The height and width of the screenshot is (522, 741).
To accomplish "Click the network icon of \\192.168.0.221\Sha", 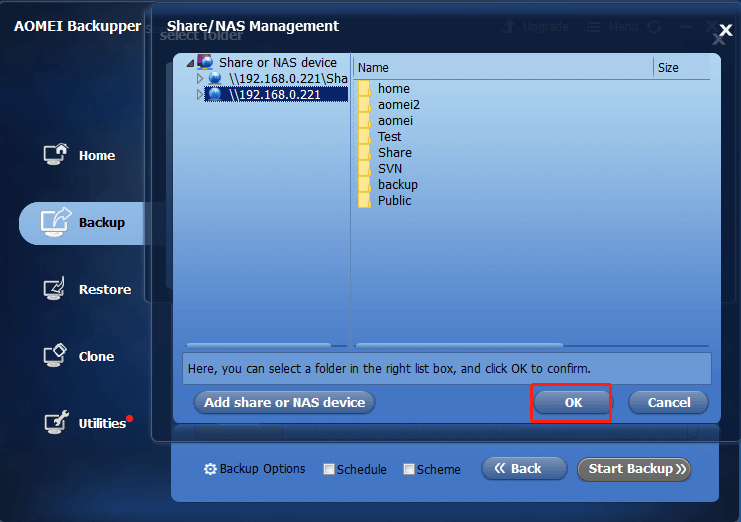I will pos(215,78).
